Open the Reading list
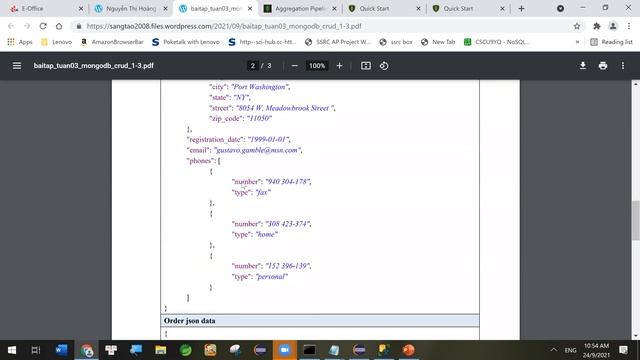 (x=611, y=42)
